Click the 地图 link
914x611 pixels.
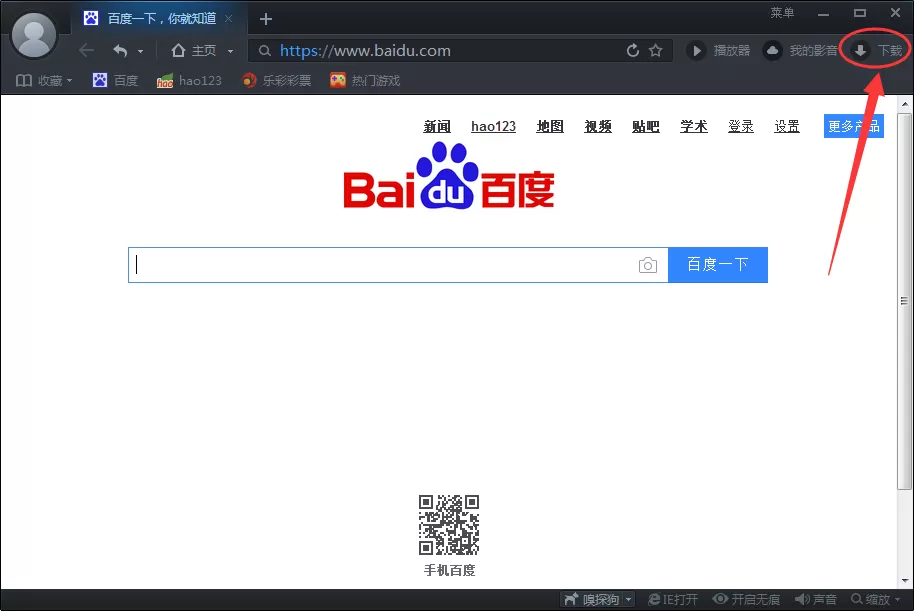click(x=550, y=126)
